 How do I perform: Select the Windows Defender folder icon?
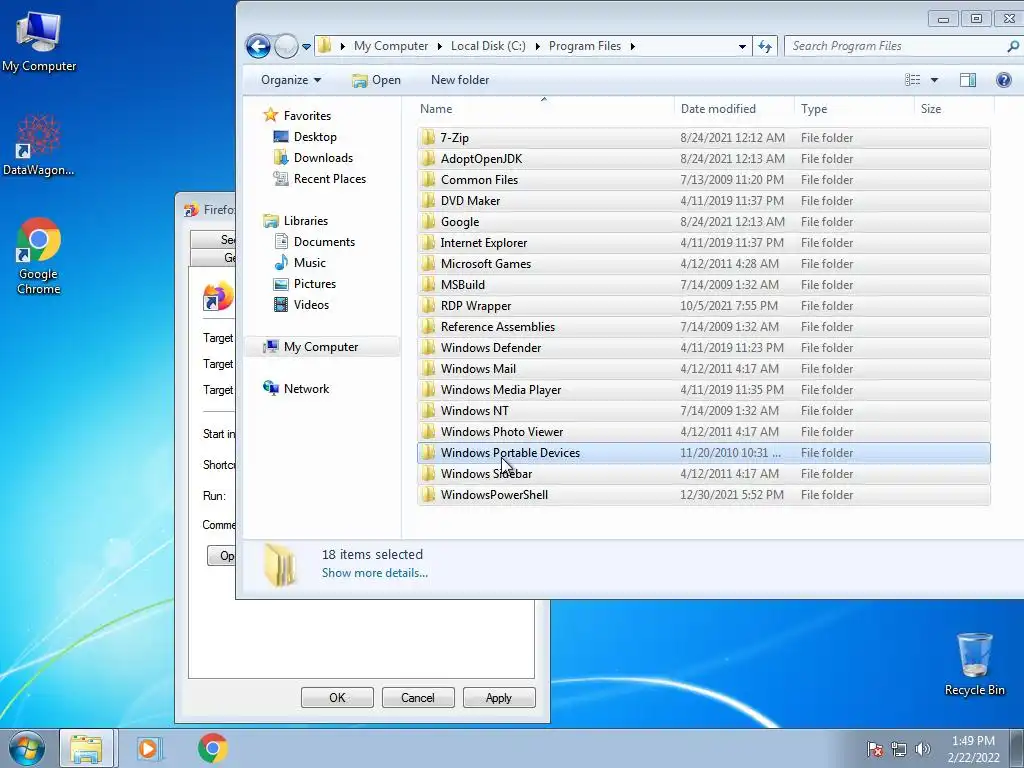428,347
